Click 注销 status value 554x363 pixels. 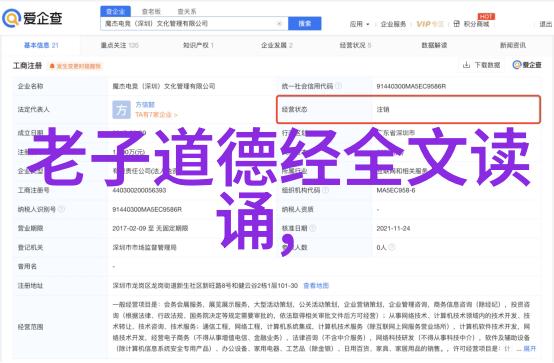(383, 110)
